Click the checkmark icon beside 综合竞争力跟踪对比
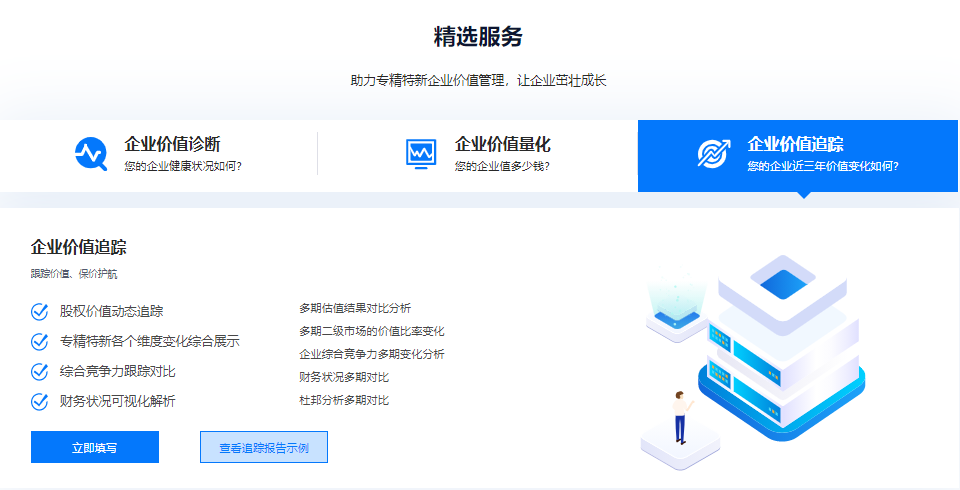This screenshot has width=960, height=490. pyautogui.click(x=40, y=371)
